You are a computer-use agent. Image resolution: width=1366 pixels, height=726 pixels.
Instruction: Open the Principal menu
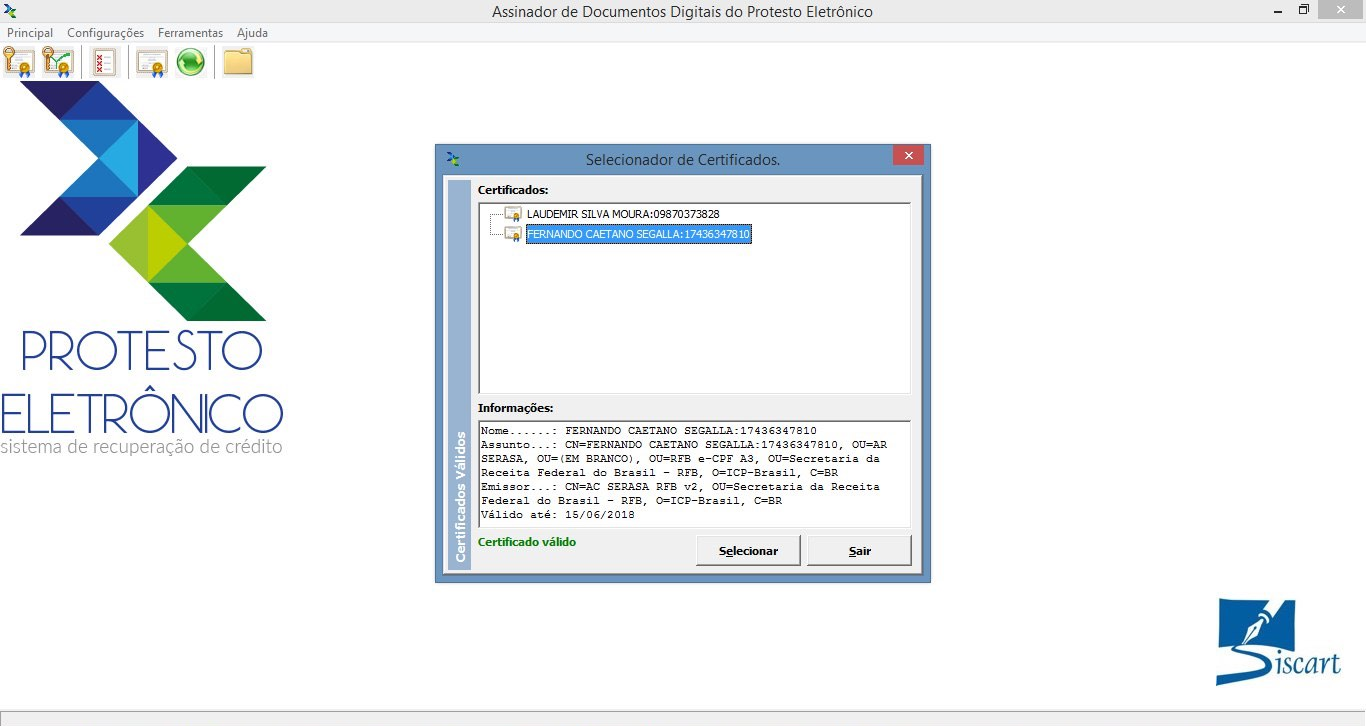click(x=30, y=33)
